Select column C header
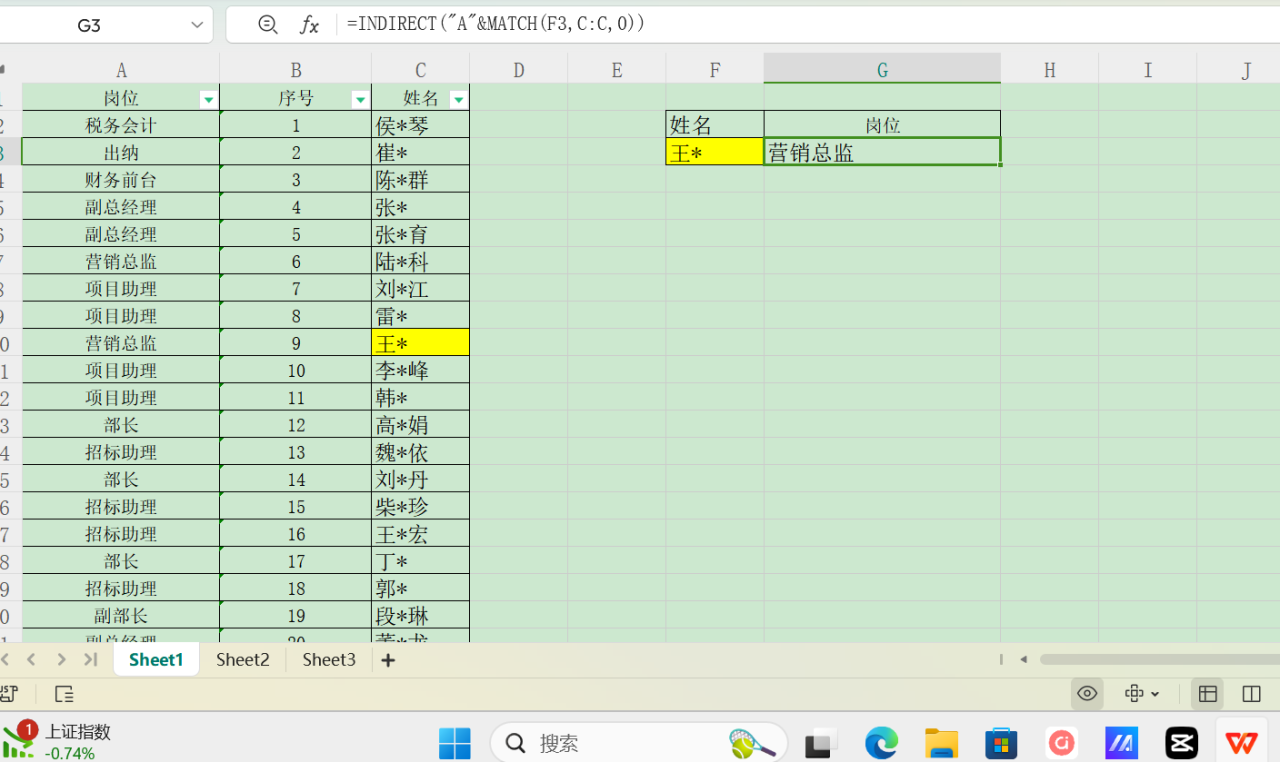The height and width of the screenshot is (762, 1280). (420, 70)
